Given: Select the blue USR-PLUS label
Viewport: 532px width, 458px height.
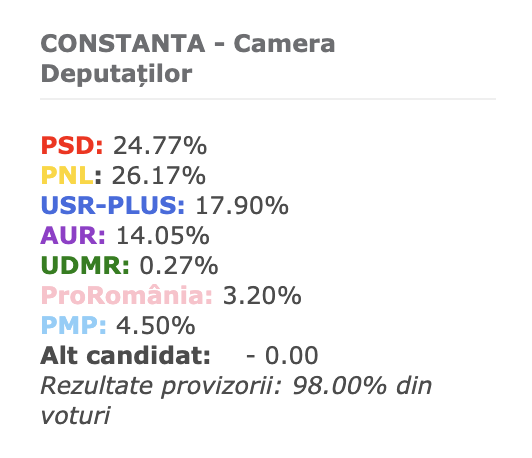Looking at the screenshot, I should click(113, 205).
